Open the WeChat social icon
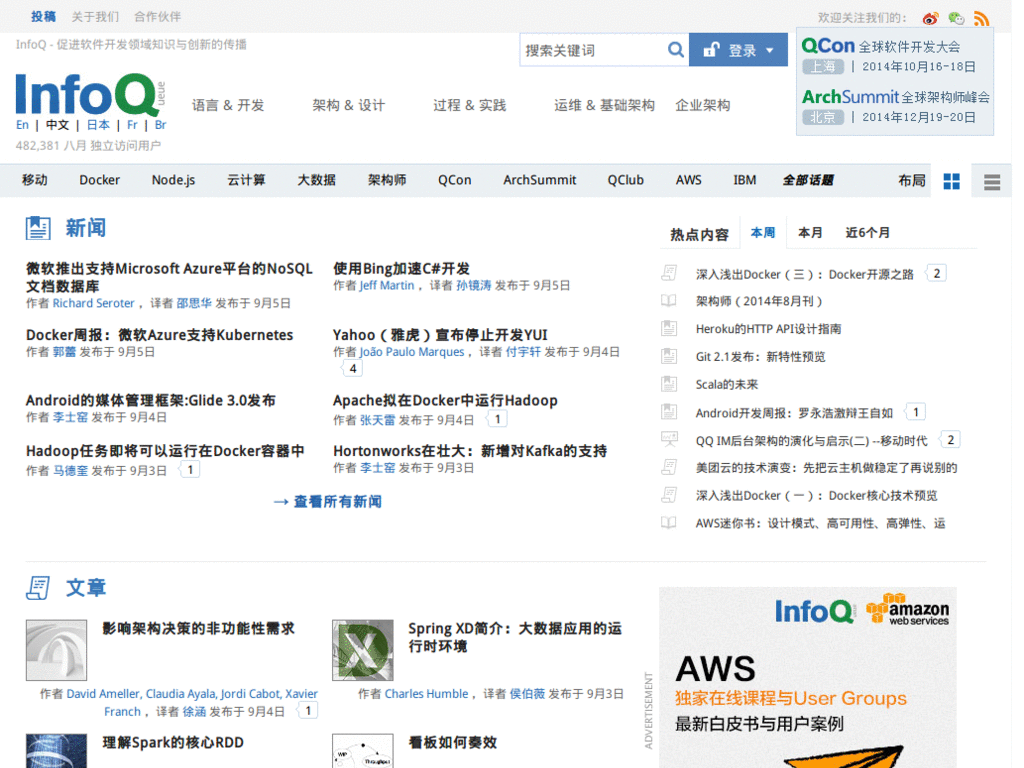This screenshot has height=768, width=1024. pyautogui.click(x=956, y=18)
